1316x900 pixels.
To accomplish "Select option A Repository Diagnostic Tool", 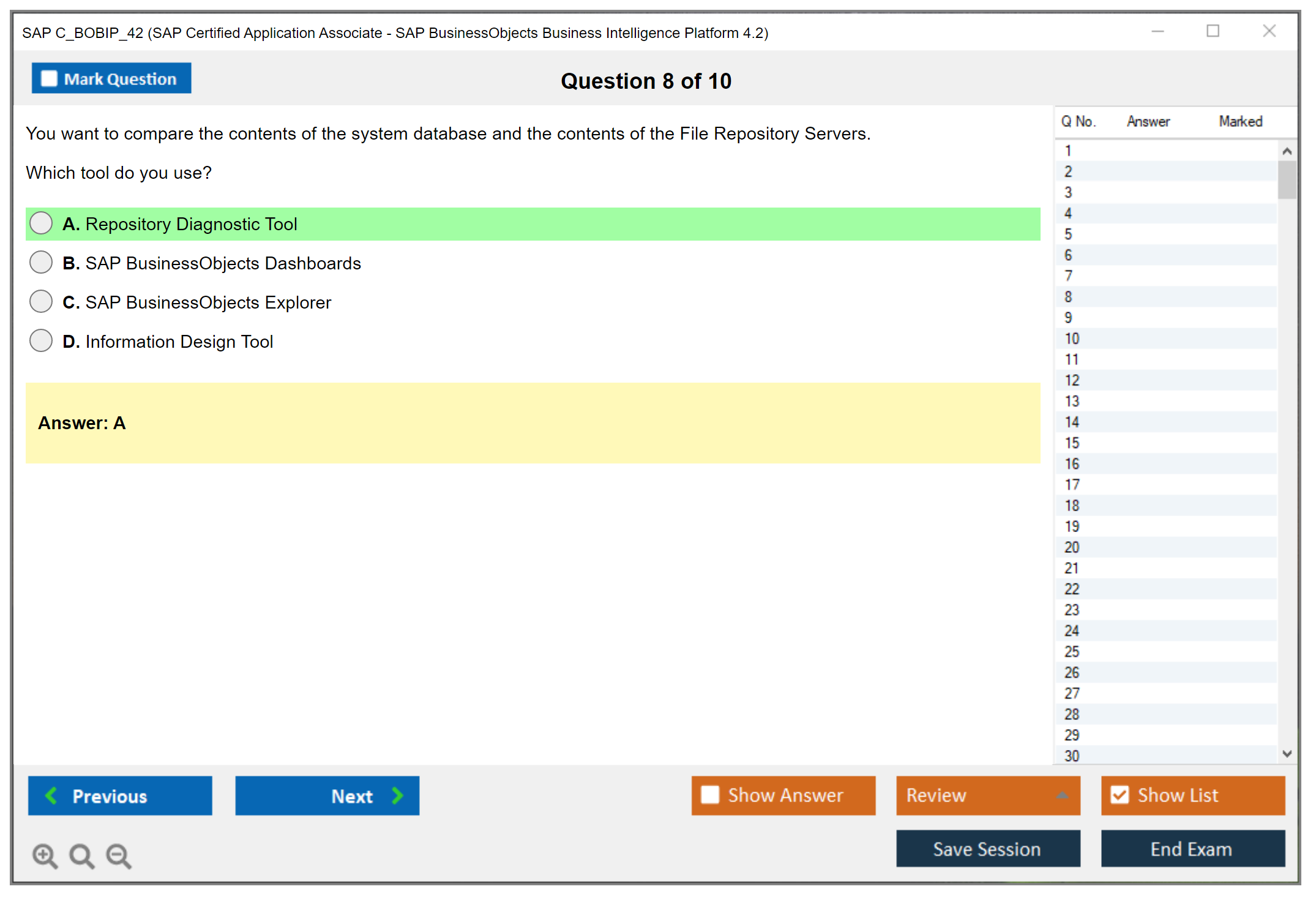I will pos(41,223).
